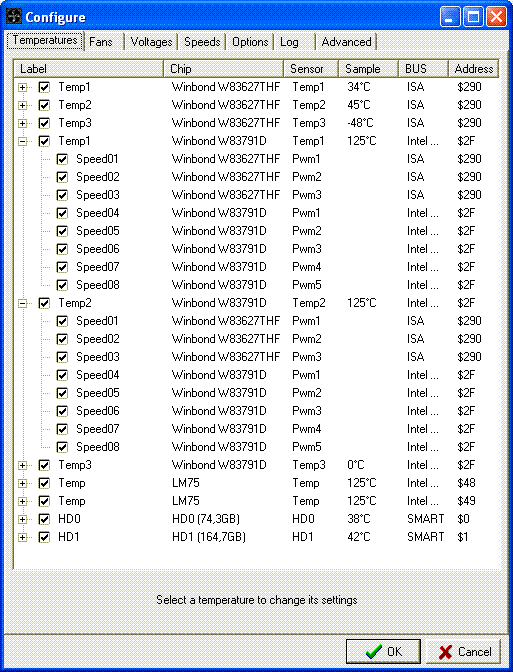513x672 pixels.
Task: Click the green checkmark icon on OK
Action: point(373,651)
